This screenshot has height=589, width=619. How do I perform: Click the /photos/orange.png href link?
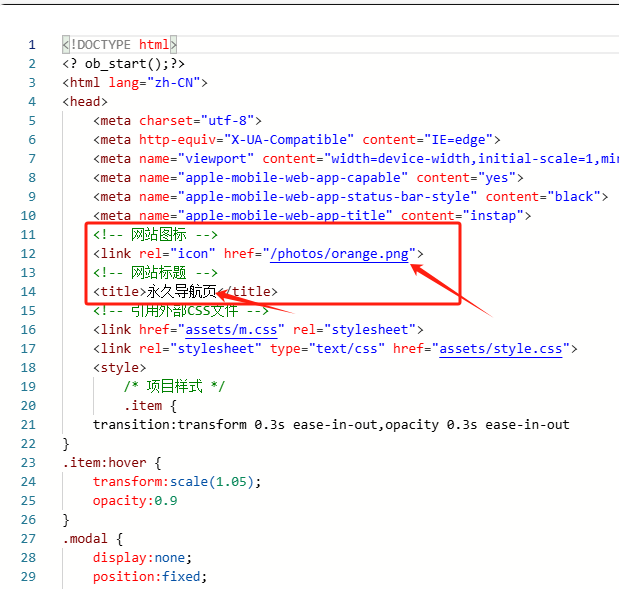point(340,254)
